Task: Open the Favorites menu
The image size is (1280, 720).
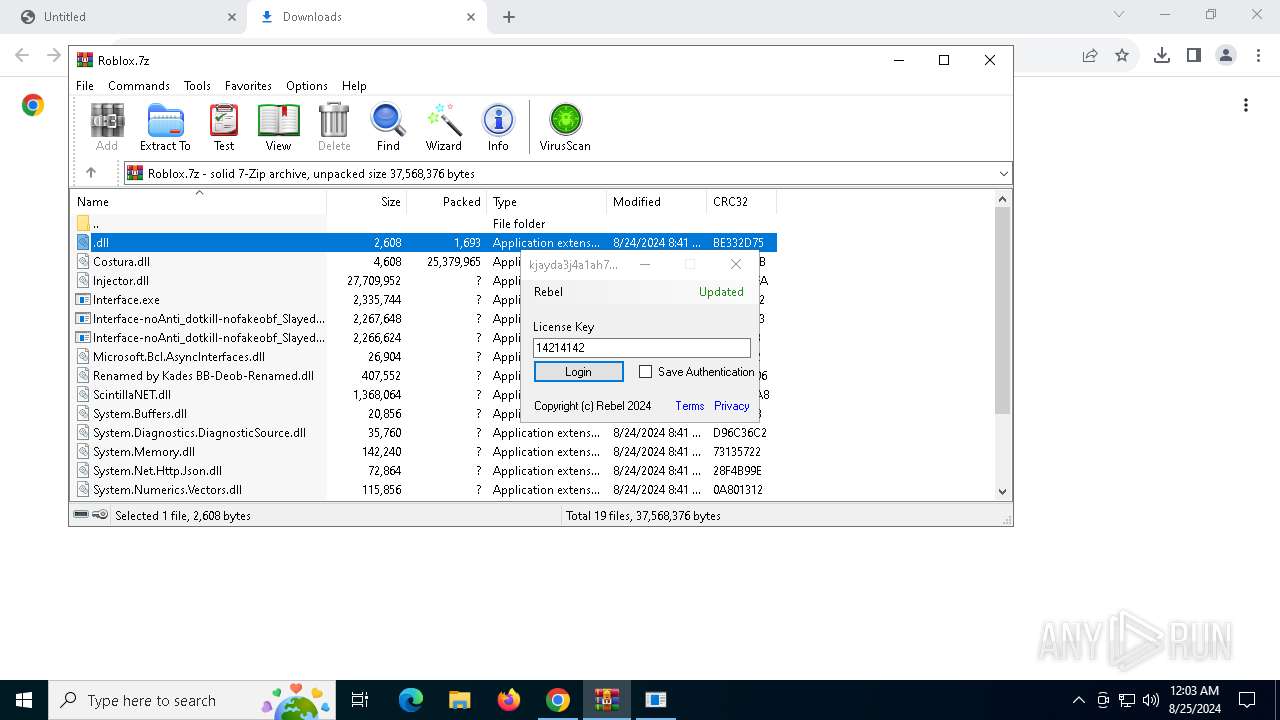Action: click(248, 86)
